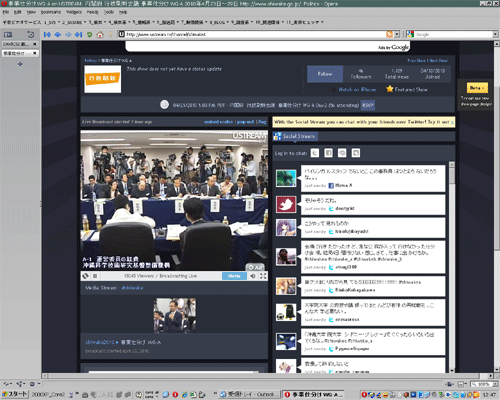The height and width of the screenshot is (400, 500).
Task: Open the Help menu
Action: [123, 12]
